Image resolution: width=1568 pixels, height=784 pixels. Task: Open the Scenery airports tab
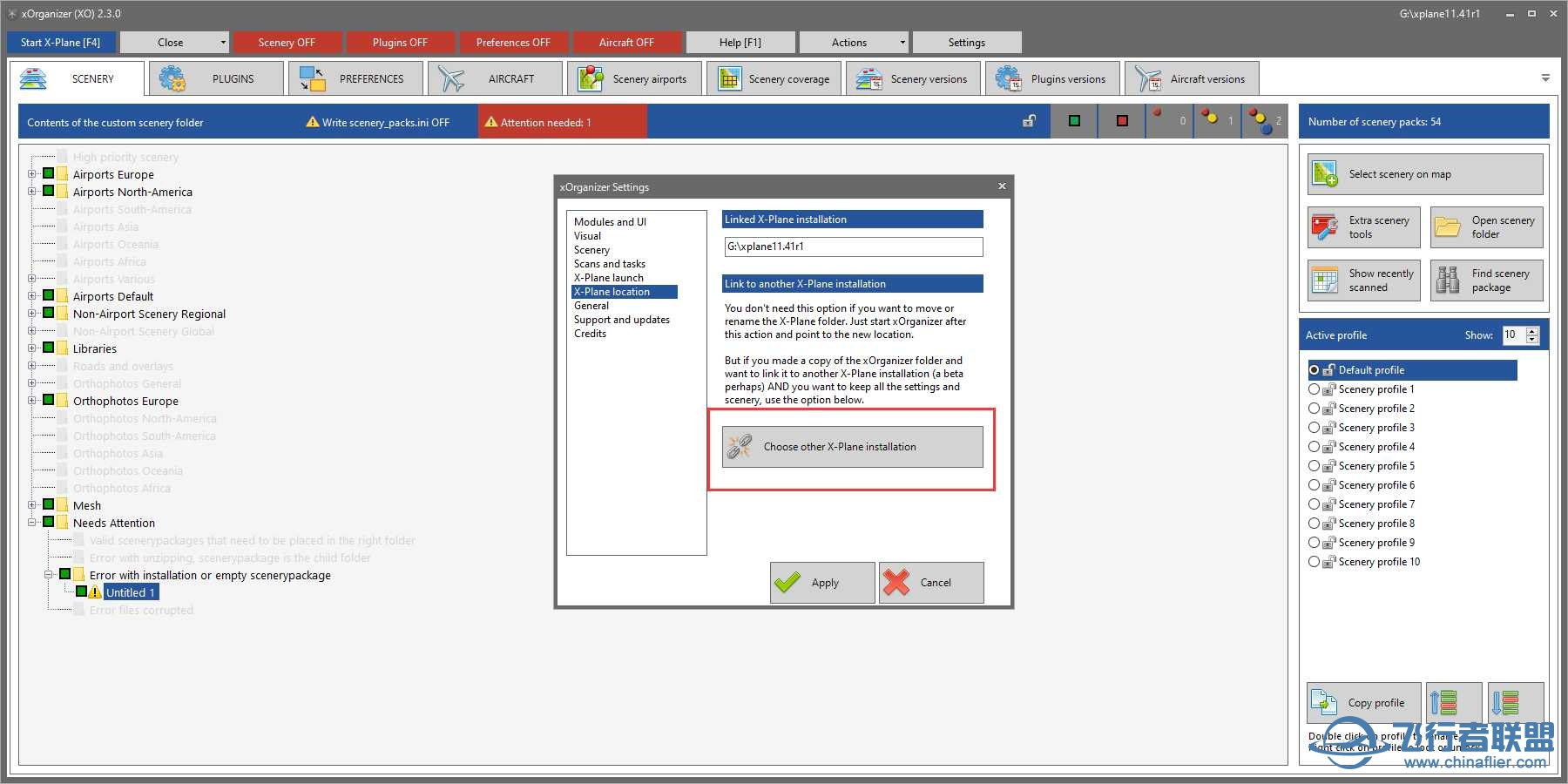point(634,79)
